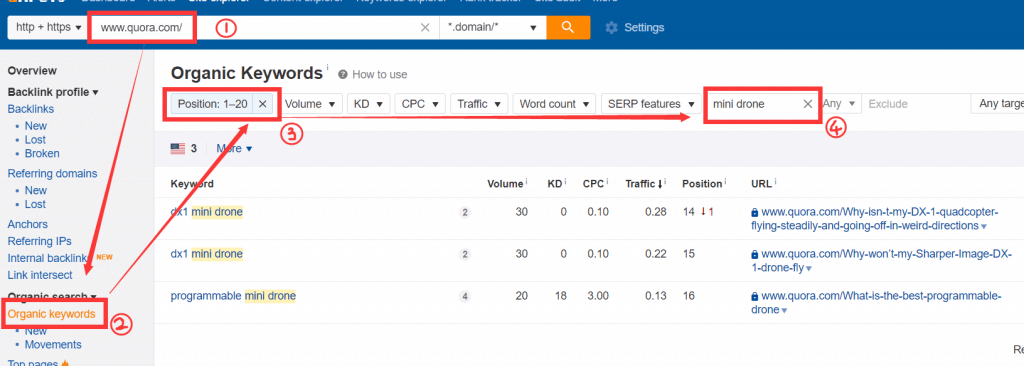The height and width of the screenshot is (366, 1024).
Task: Open the SERP features badge for programmable mini drone
Action: click(x=464, y=296)
